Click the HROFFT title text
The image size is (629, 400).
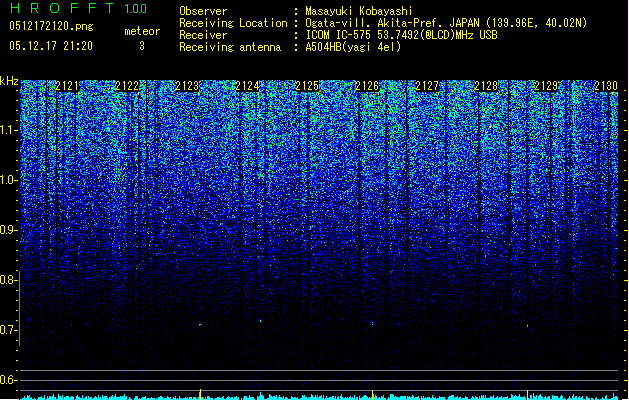click(62, 8)
